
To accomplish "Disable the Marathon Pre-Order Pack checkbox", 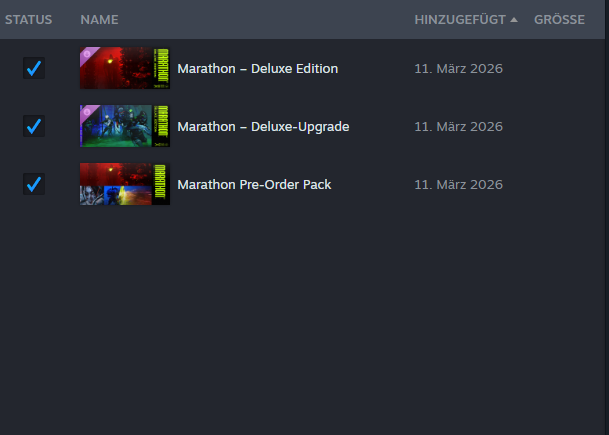I will [x=34, y=184].
